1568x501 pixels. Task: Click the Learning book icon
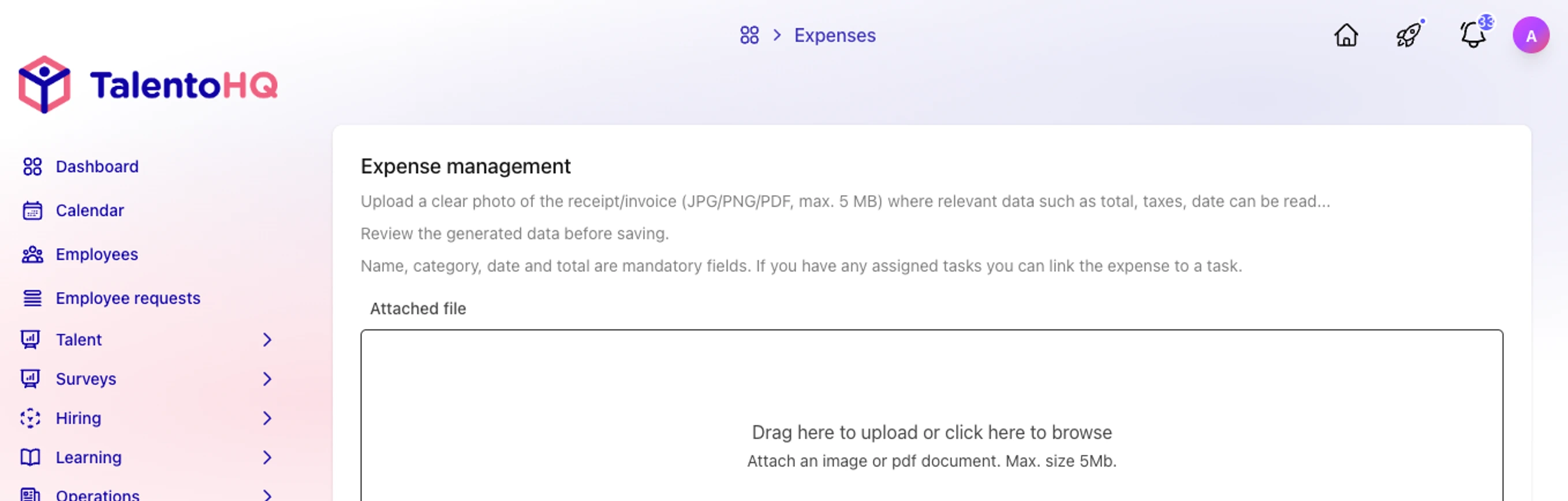pos(31,457)
